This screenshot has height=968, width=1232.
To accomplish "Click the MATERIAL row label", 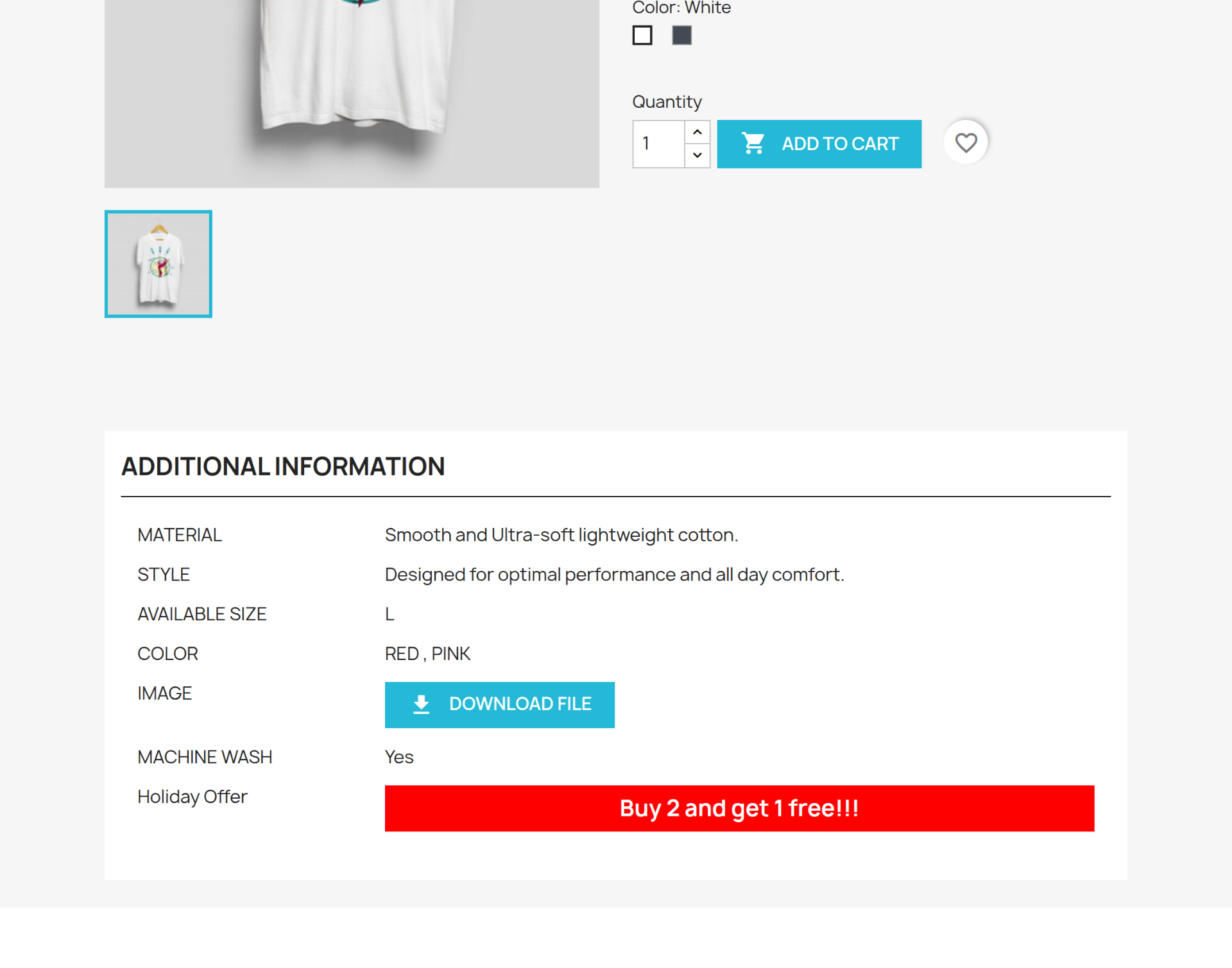I will (180, 535).
